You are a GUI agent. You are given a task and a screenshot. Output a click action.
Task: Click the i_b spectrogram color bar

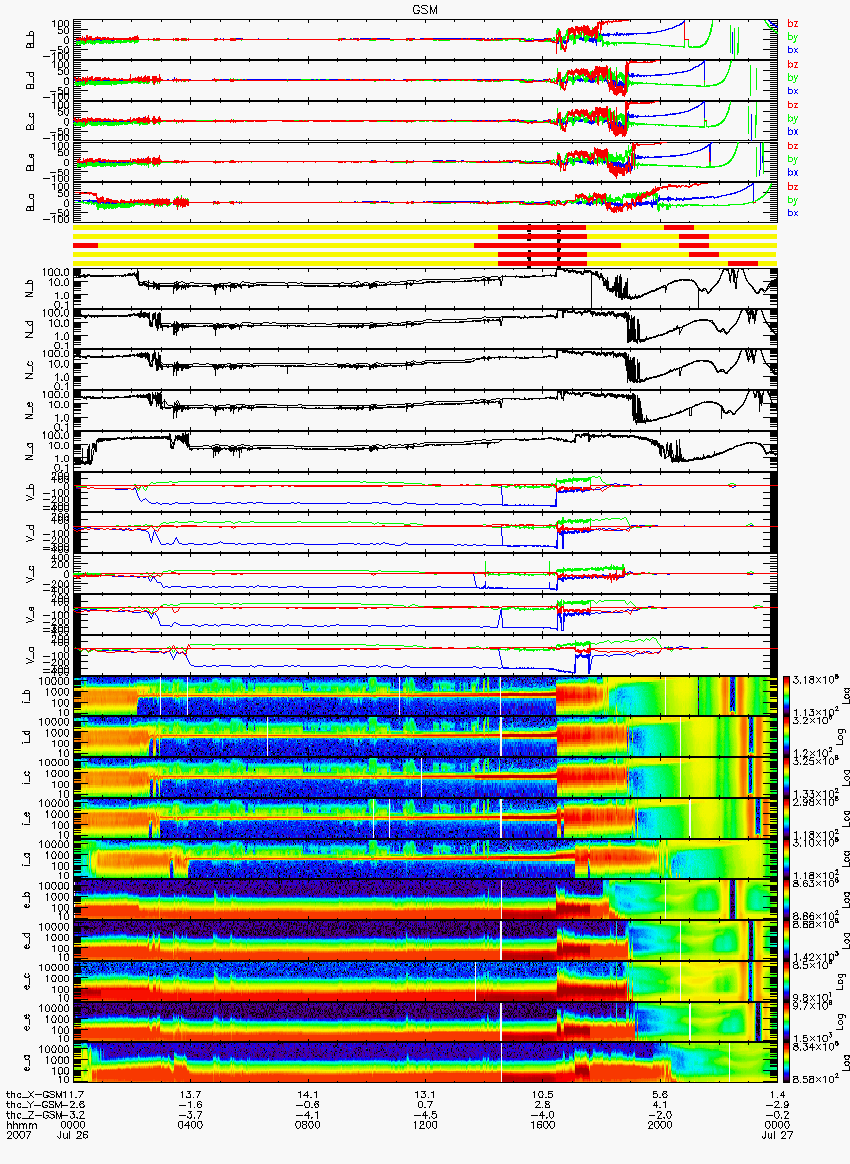787,696
